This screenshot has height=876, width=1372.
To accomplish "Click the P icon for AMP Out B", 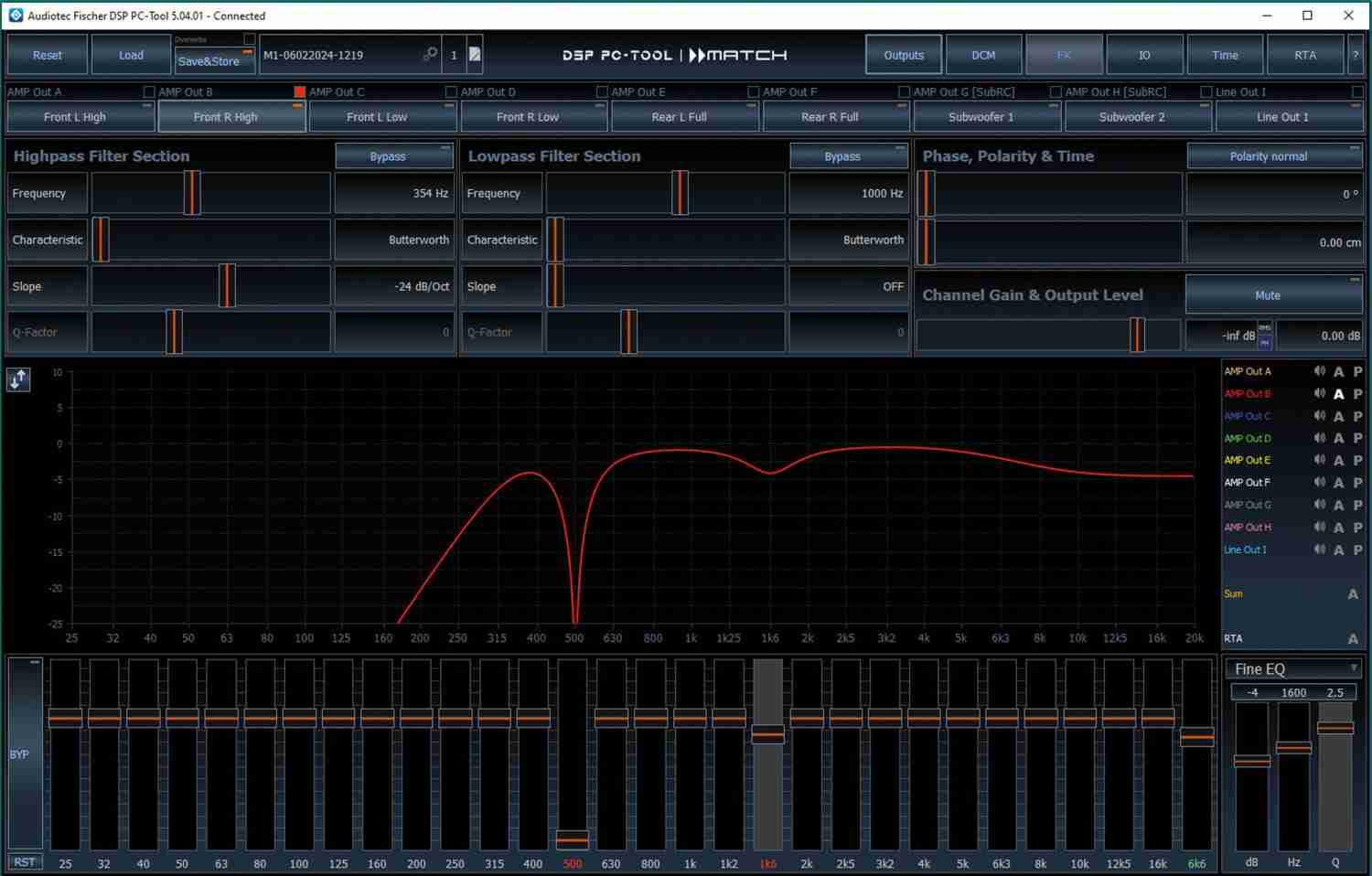I will point(1358,394).
